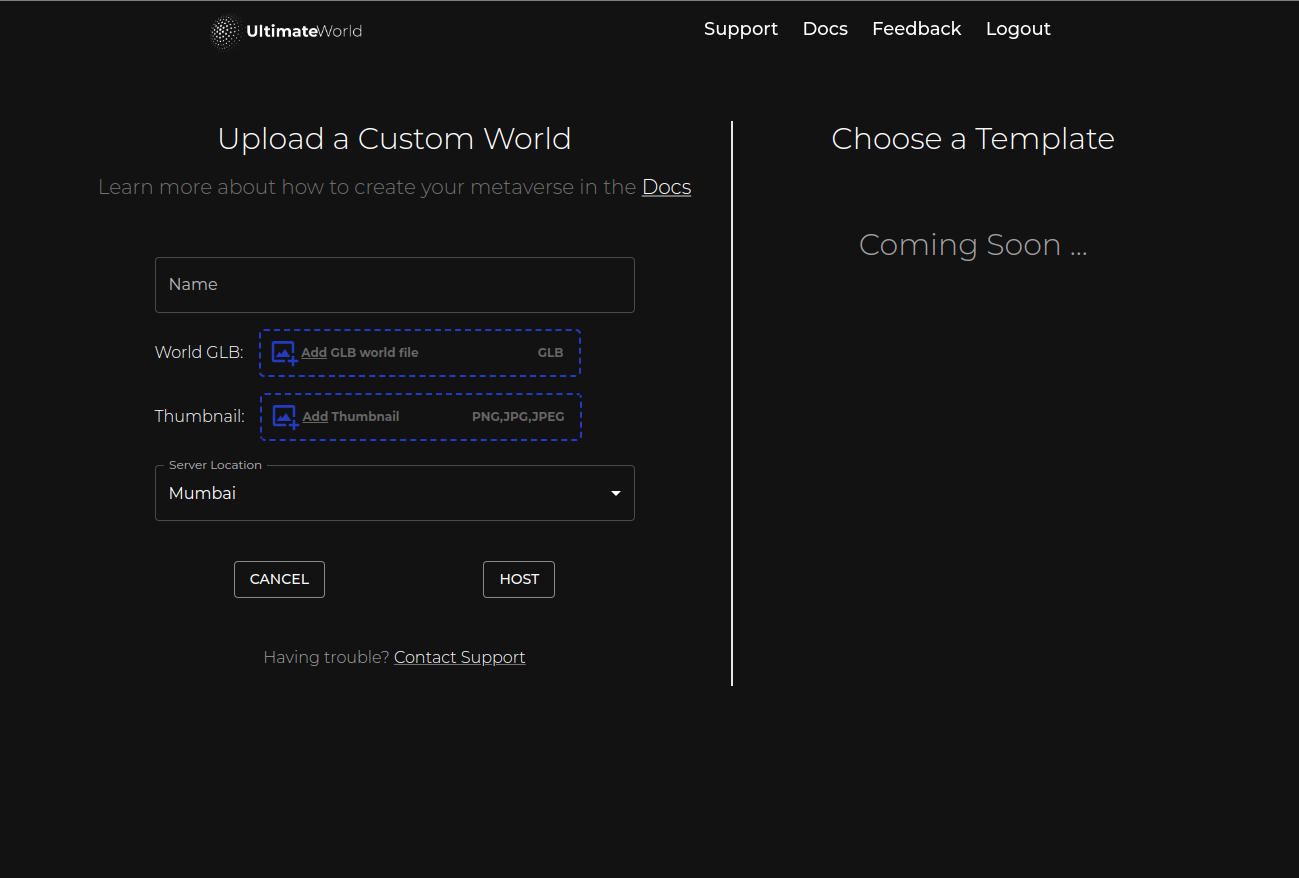1299x878 pixels.
Task: Open Docs in the top navigation
Action: tap(825, 29)
